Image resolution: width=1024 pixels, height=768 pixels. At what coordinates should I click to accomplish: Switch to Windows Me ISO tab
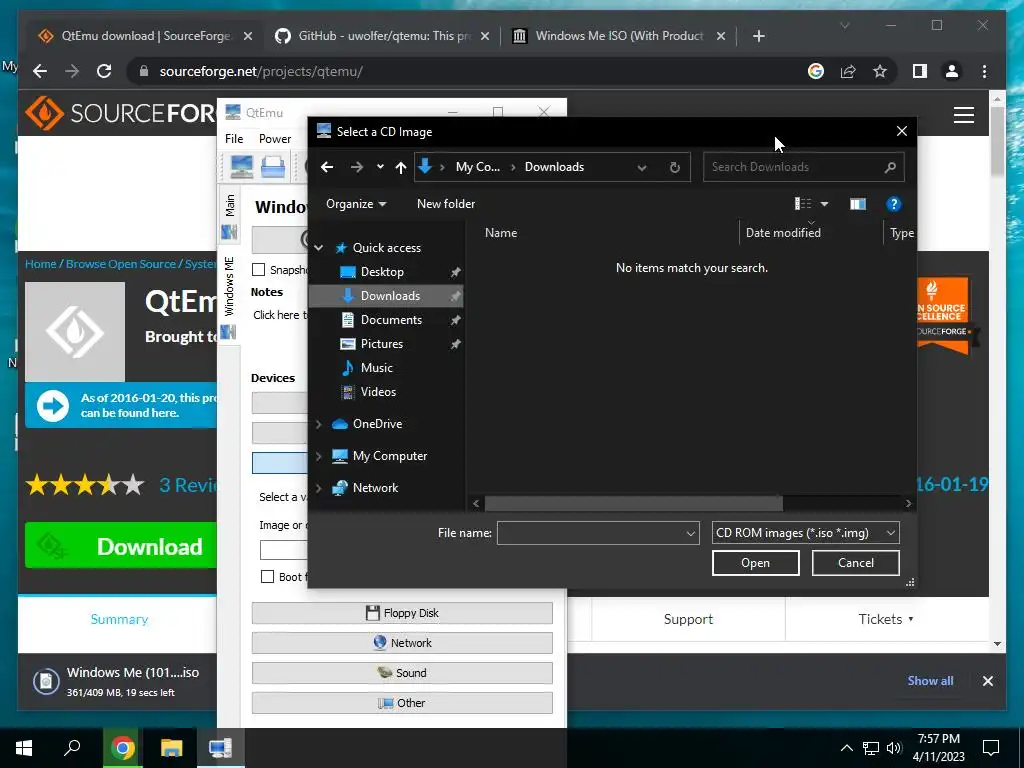pyautogui.click(x=619, y=36)
